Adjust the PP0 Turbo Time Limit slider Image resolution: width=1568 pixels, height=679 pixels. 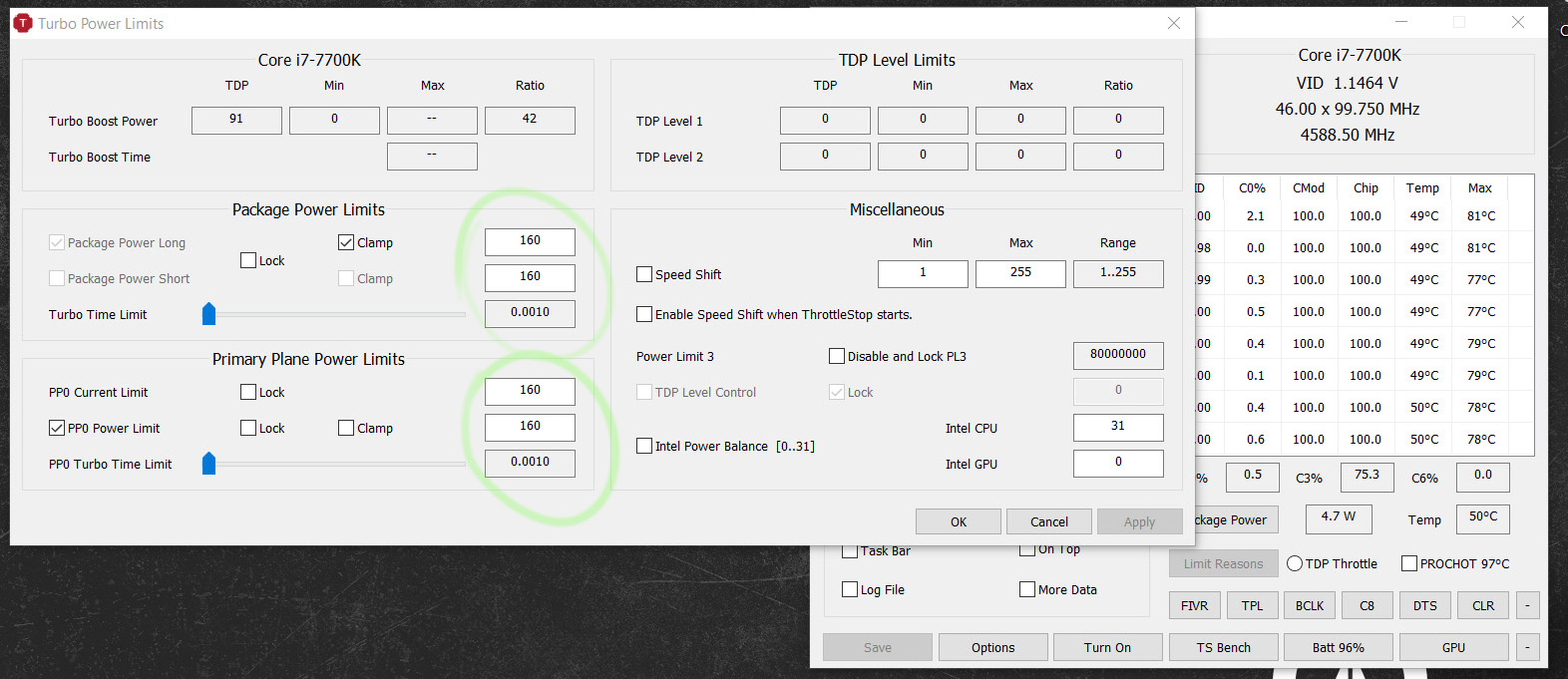point(208,464)
